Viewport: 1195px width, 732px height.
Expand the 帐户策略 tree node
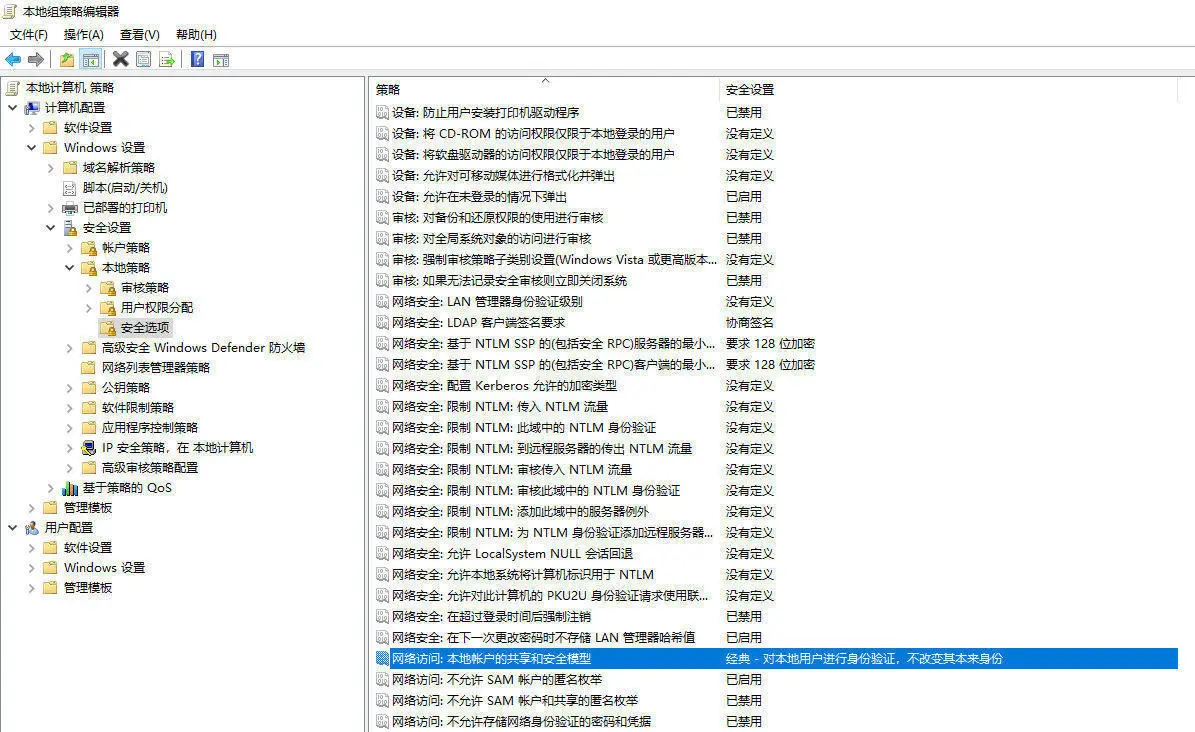(70, 248)
